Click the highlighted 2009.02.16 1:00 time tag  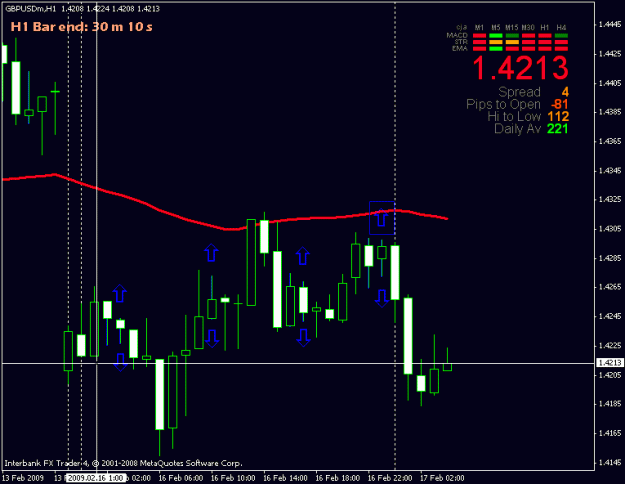point(95,478)
